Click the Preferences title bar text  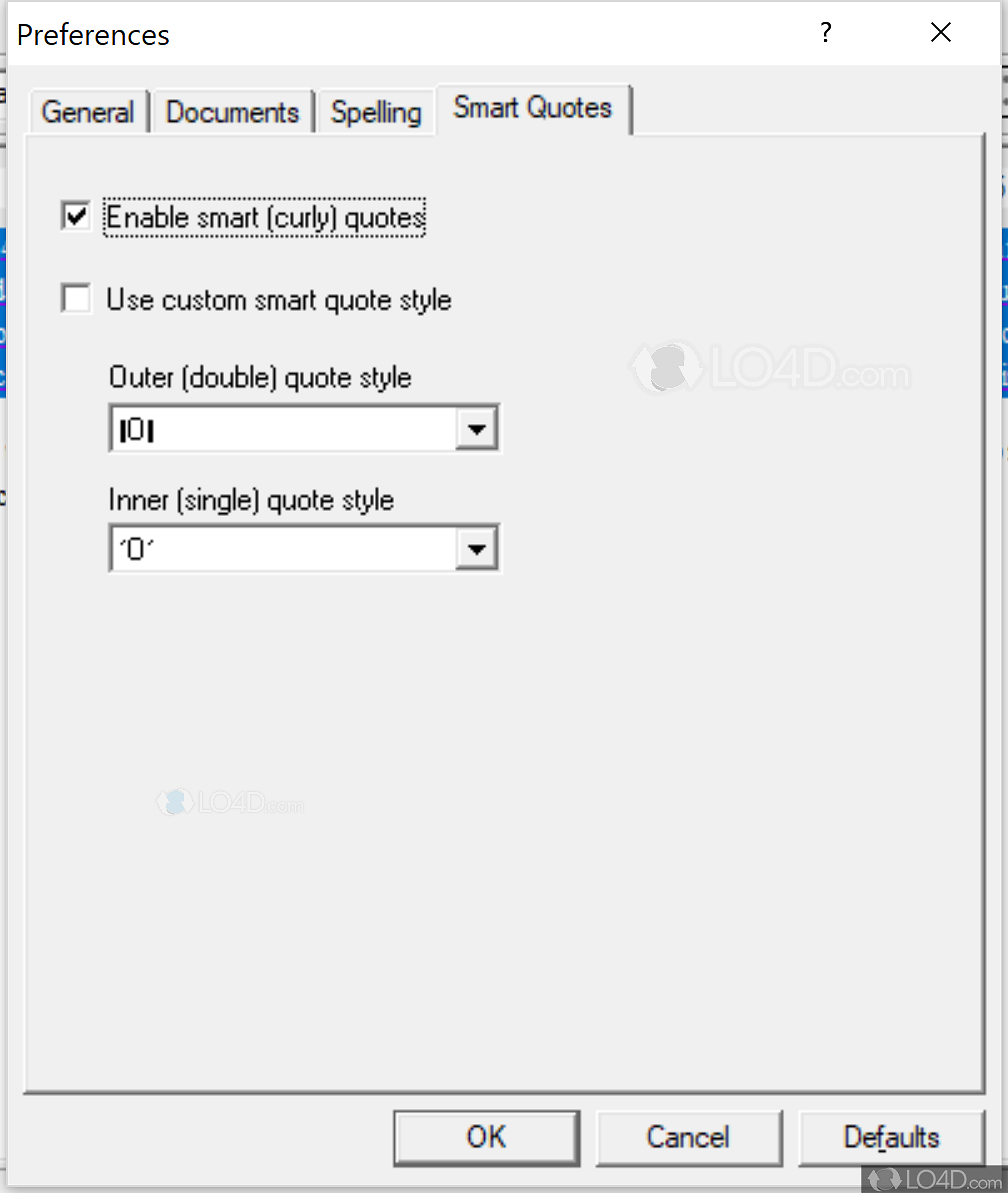click(x=94, y=35)
